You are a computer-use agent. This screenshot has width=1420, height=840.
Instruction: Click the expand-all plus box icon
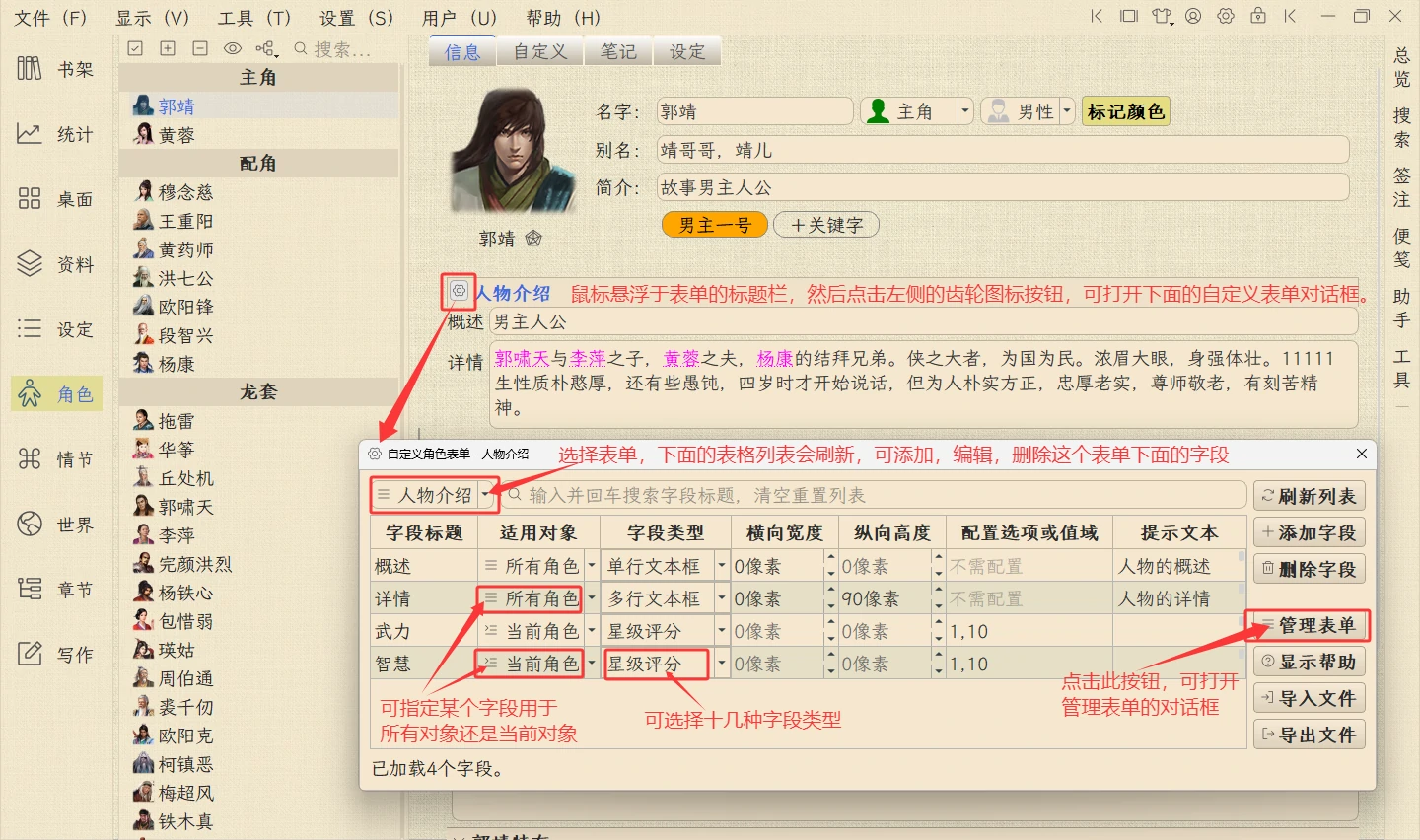pyautogui.click(x=168, y=49)
